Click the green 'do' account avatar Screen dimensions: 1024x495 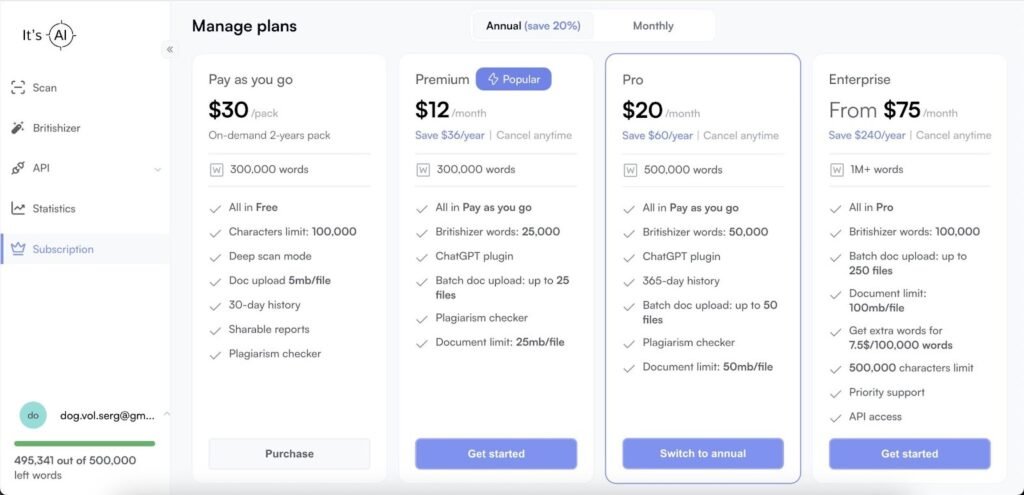tap(33, 415)
